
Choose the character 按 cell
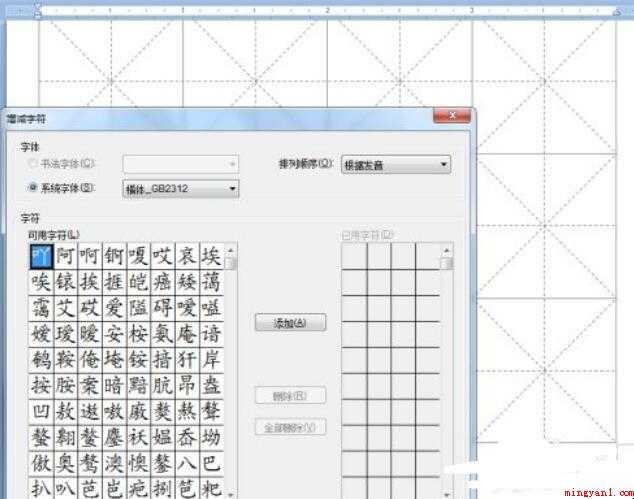click(41, 386)
